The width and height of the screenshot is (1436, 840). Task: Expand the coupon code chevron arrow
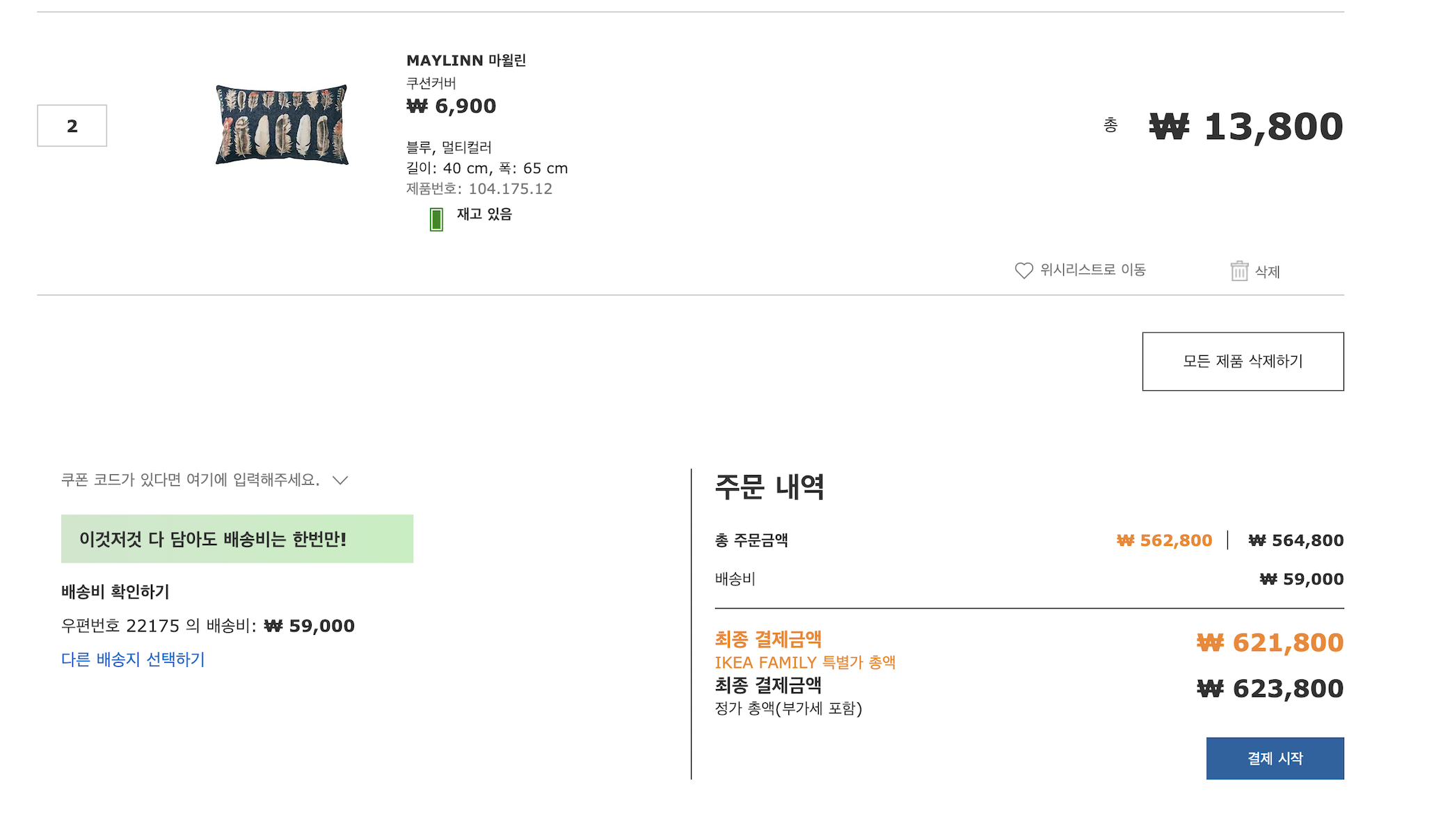[340, 480]
